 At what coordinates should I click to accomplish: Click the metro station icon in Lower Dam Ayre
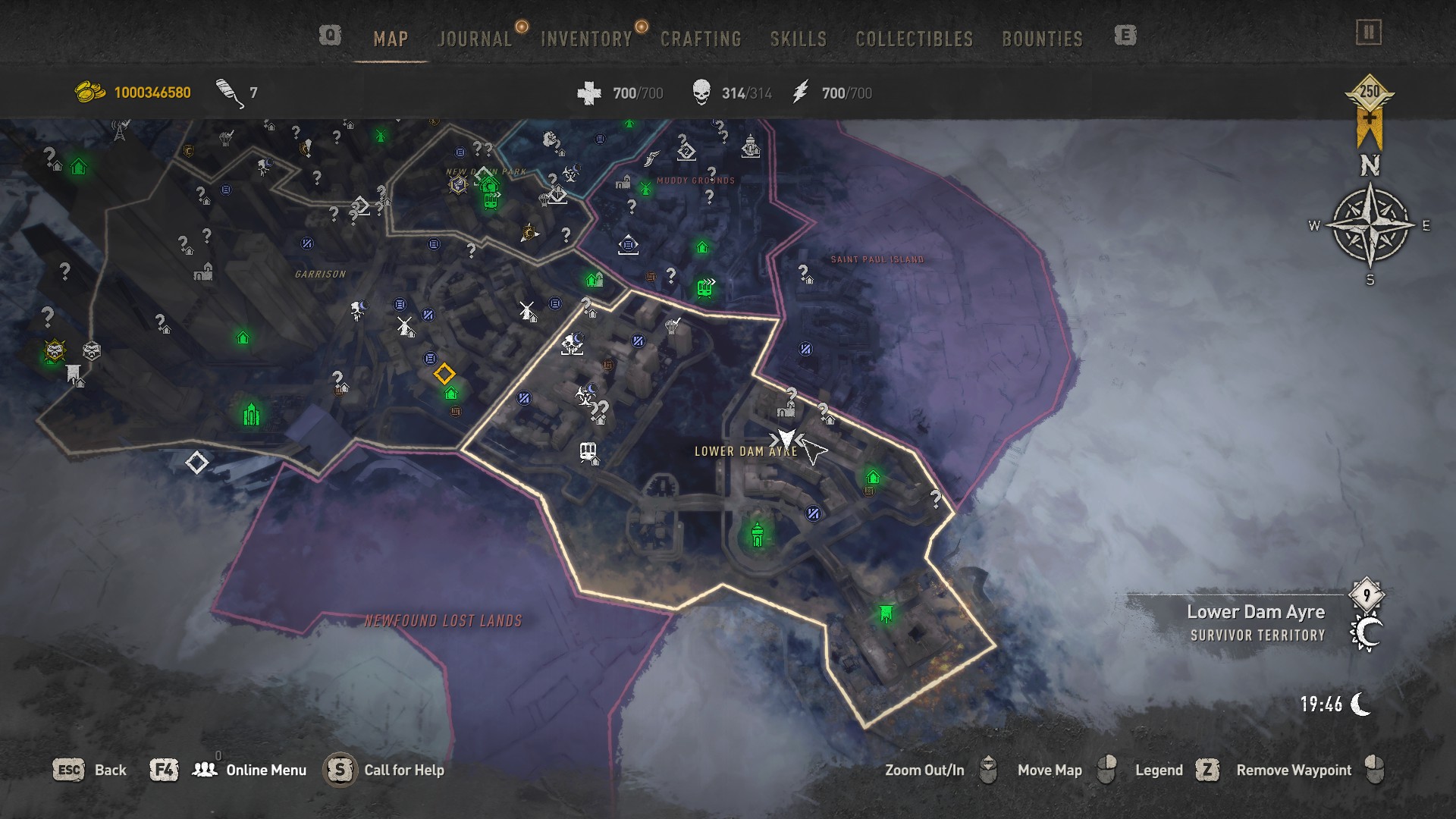coord(588,452)
